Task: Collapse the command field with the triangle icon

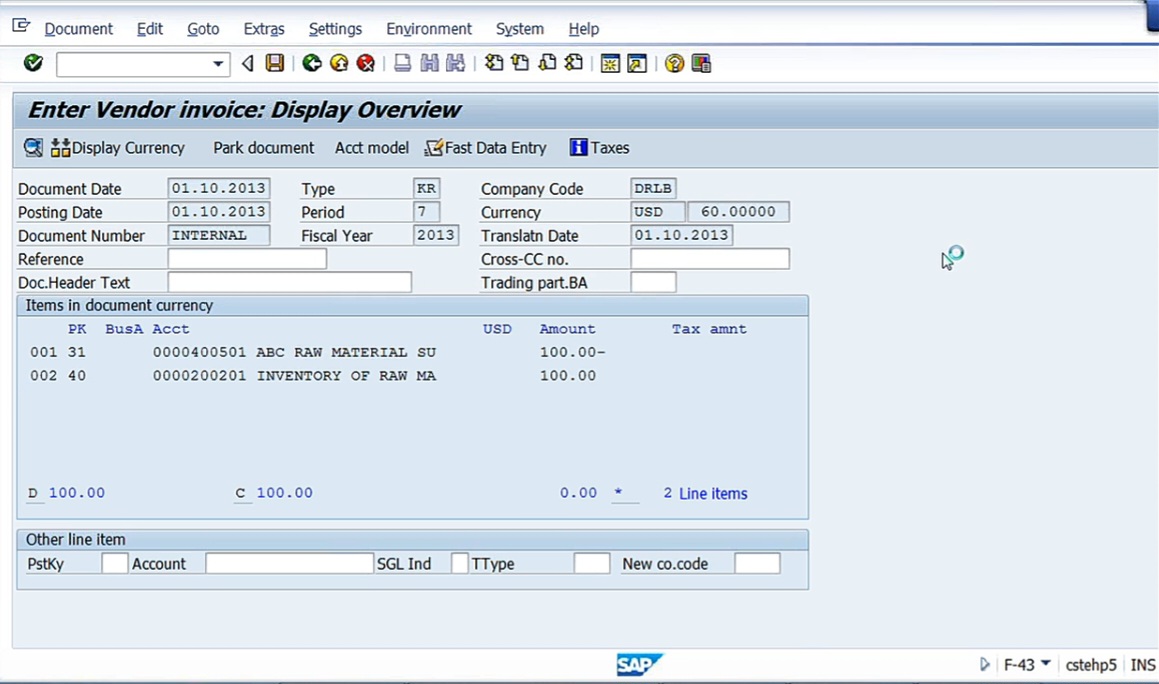Action: (248, 64)
